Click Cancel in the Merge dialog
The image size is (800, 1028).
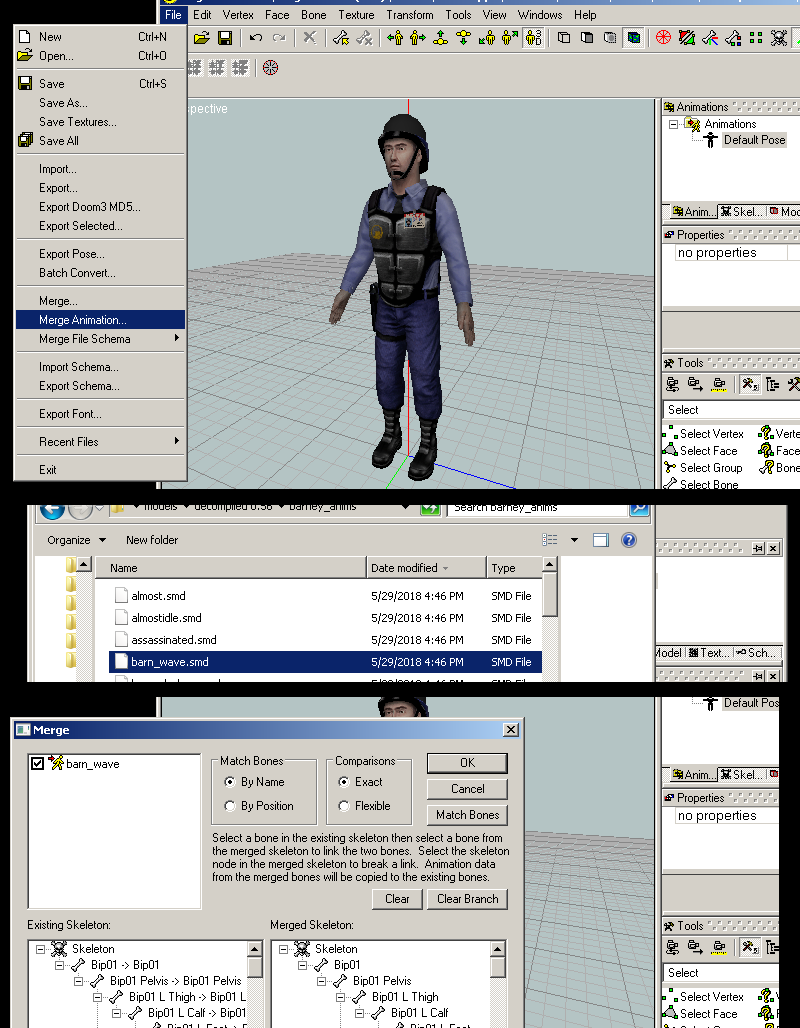[x=467, y=789]
